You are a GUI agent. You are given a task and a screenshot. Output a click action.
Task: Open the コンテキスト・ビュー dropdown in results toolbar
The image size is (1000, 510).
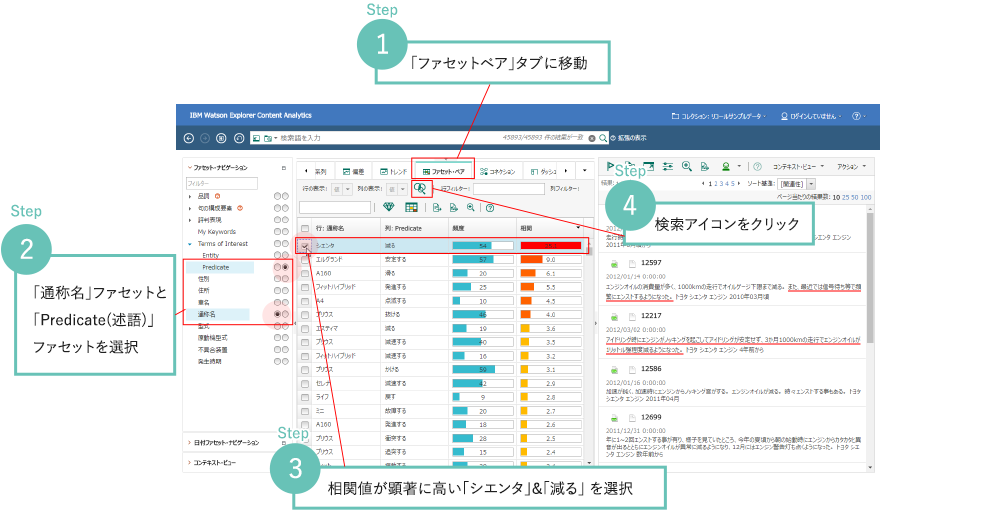[798, 166]
